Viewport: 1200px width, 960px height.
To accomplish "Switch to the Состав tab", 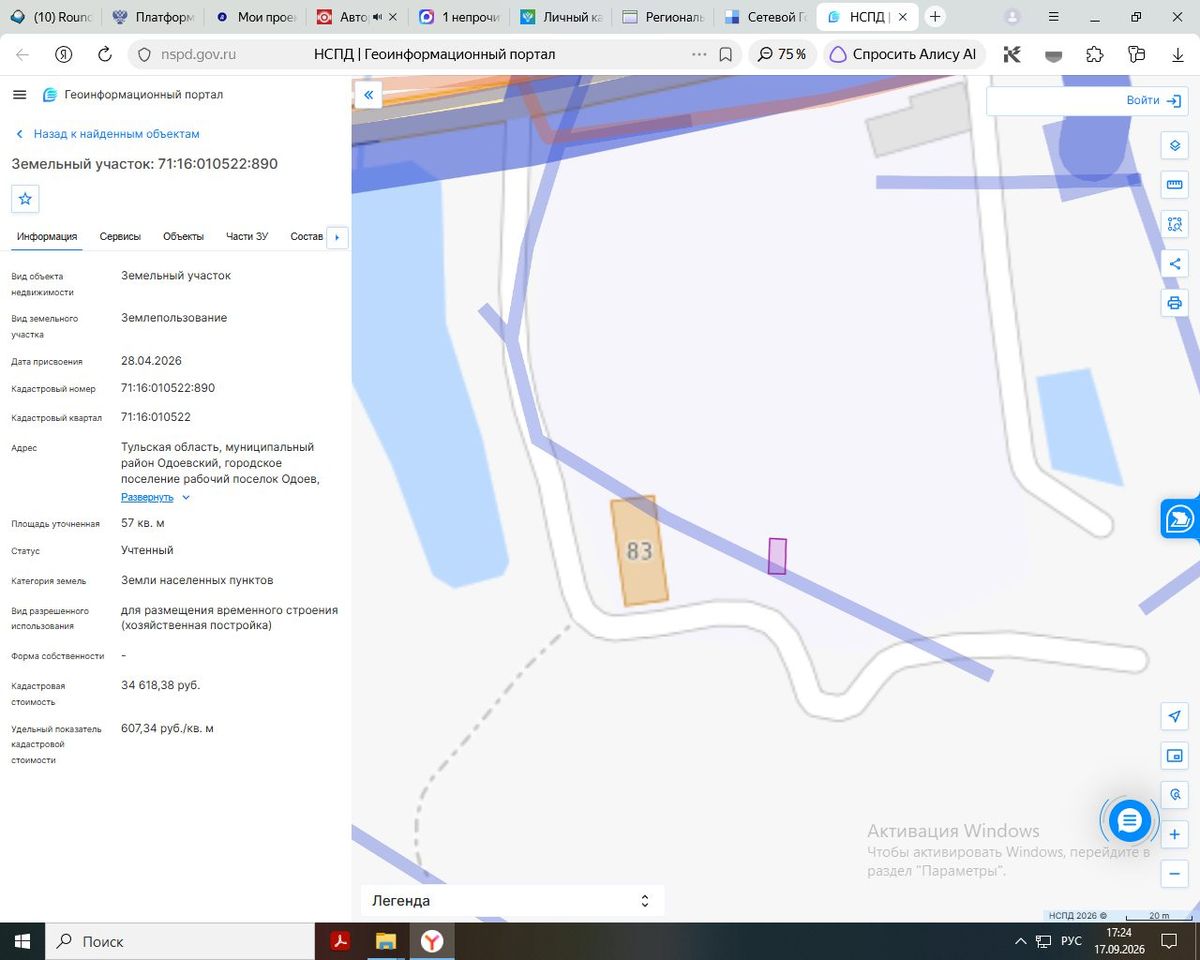I will click(x=307, y=236).
